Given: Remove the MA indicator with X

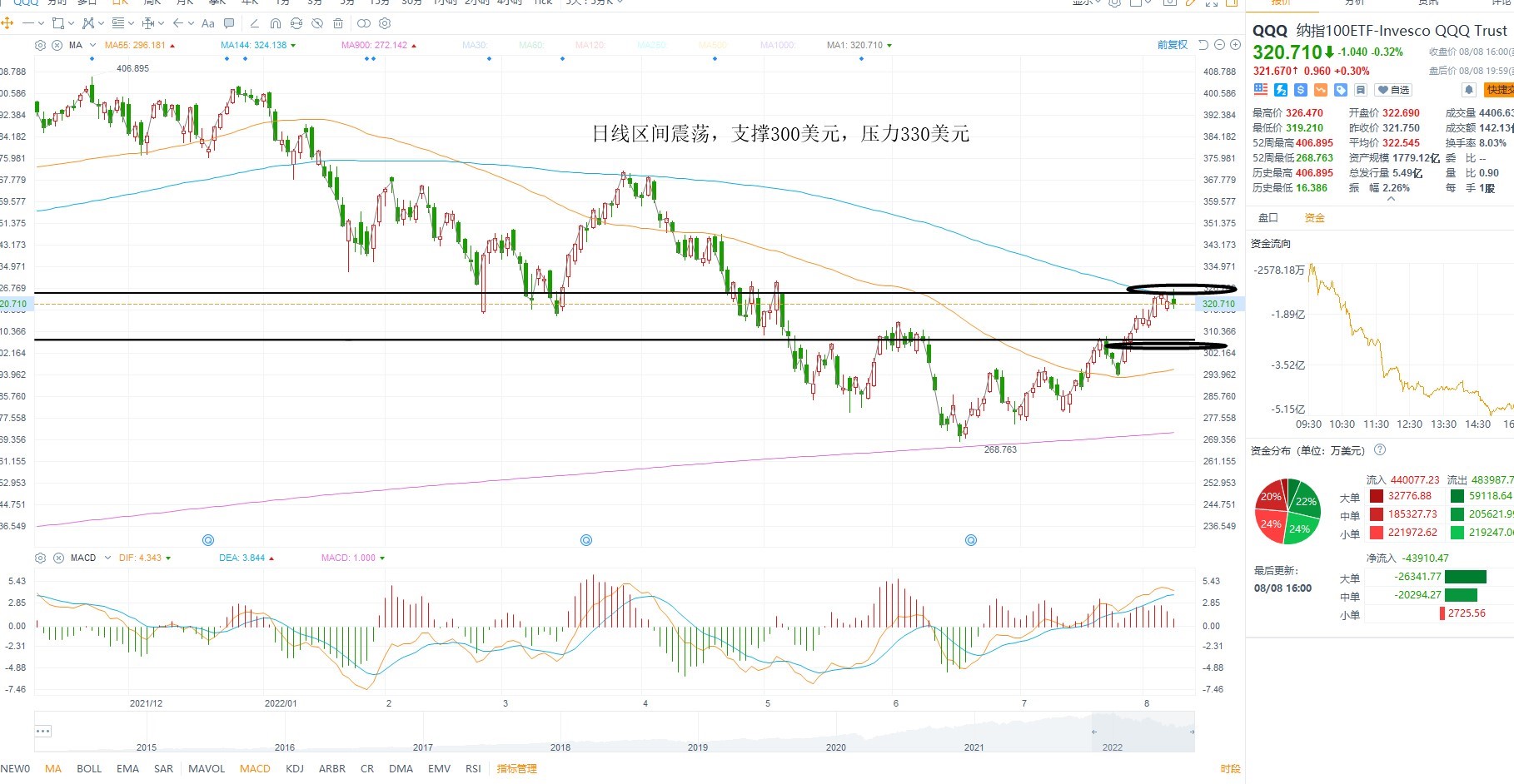Looking at the screenshot, I should click(x=57, y=45).
